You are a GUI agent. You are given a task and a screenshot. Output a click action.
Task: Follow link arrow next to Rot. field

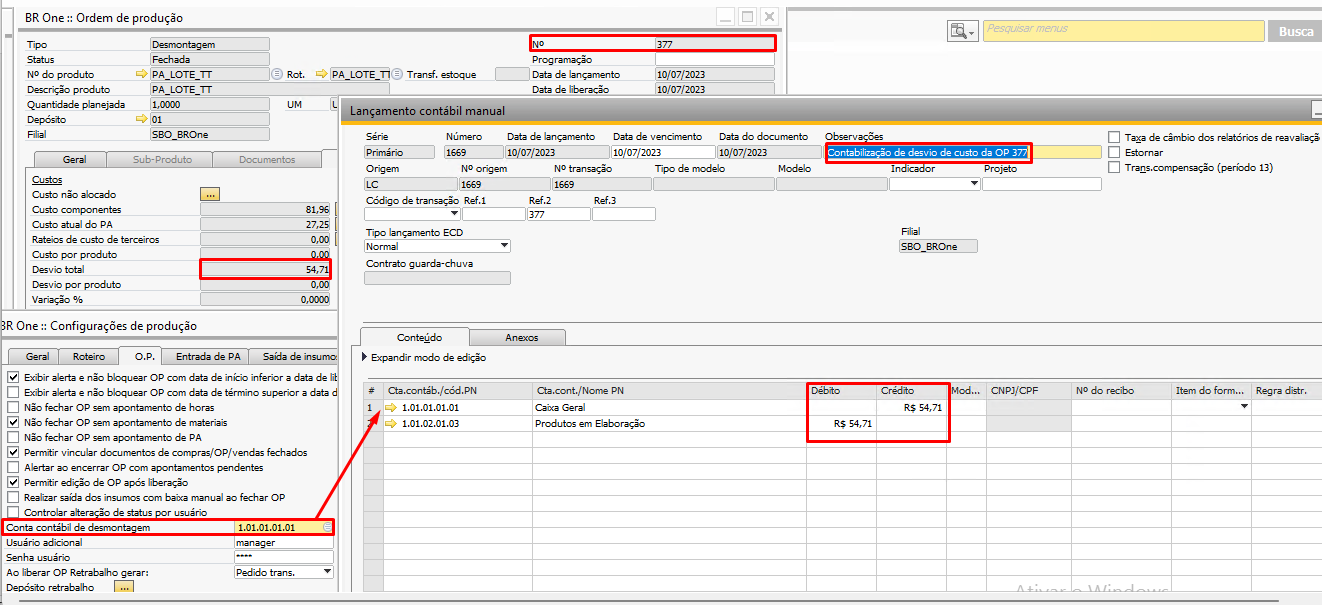(322, 74)
